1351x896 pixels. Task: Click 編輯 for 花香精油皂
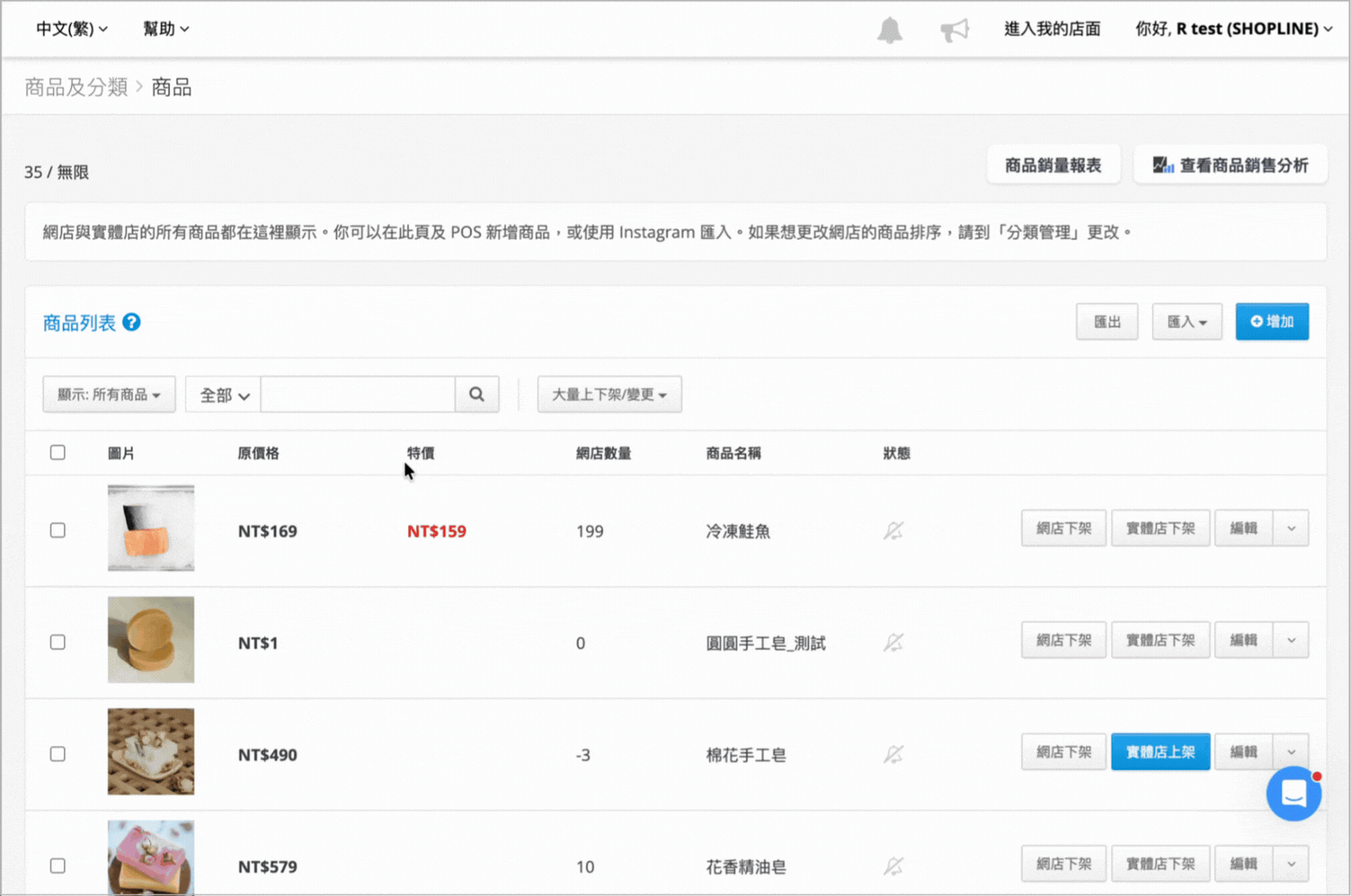click(x=1243, y=863)
